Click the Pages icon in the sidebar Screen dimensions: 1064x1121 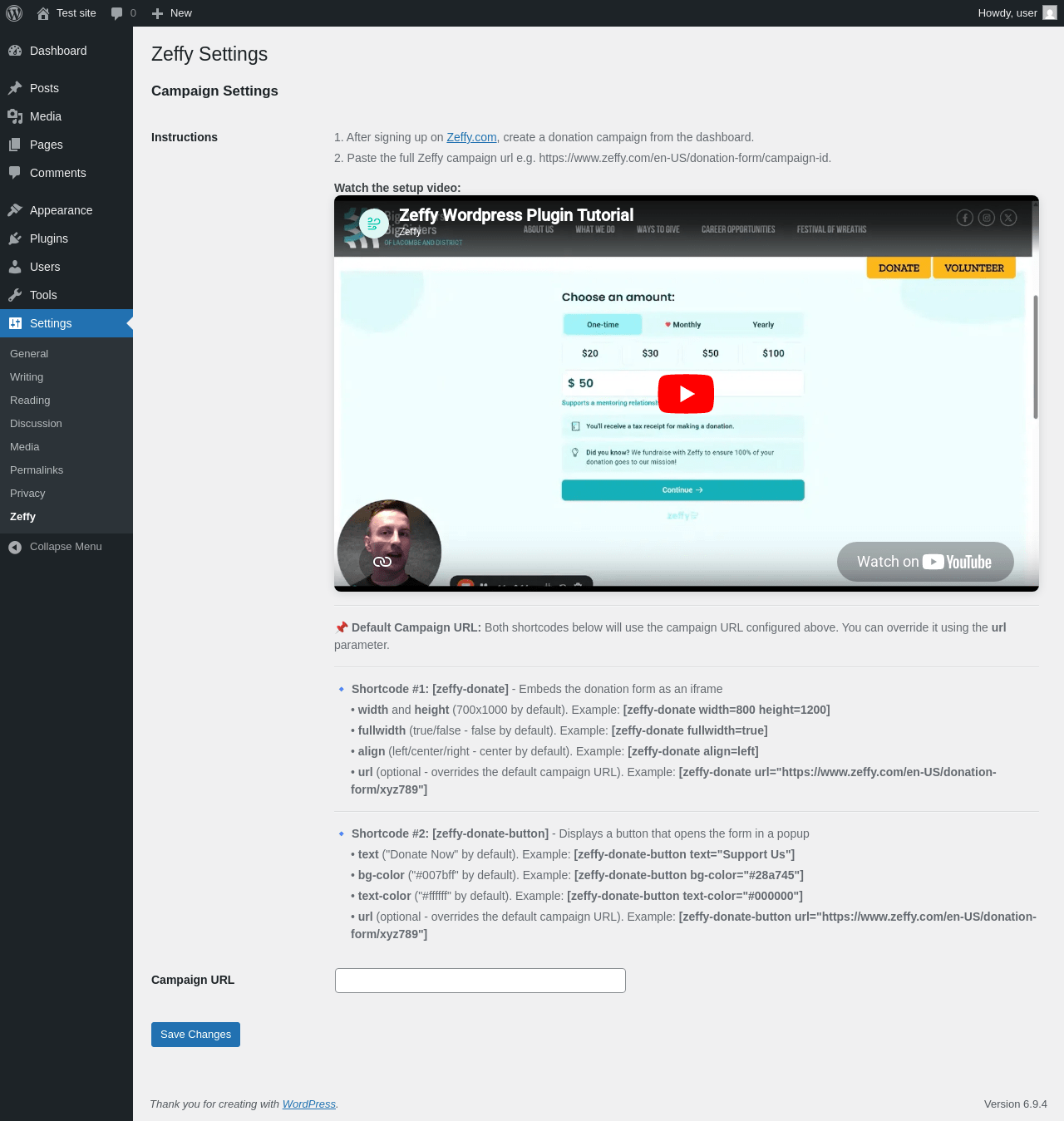tap(15, 145)
